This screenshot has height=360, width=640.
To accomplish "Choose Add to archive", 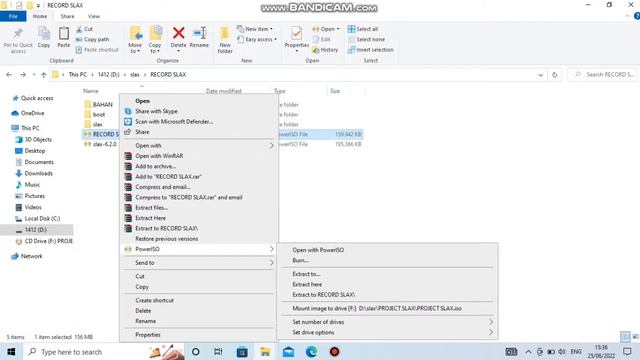I will (198, 167).
